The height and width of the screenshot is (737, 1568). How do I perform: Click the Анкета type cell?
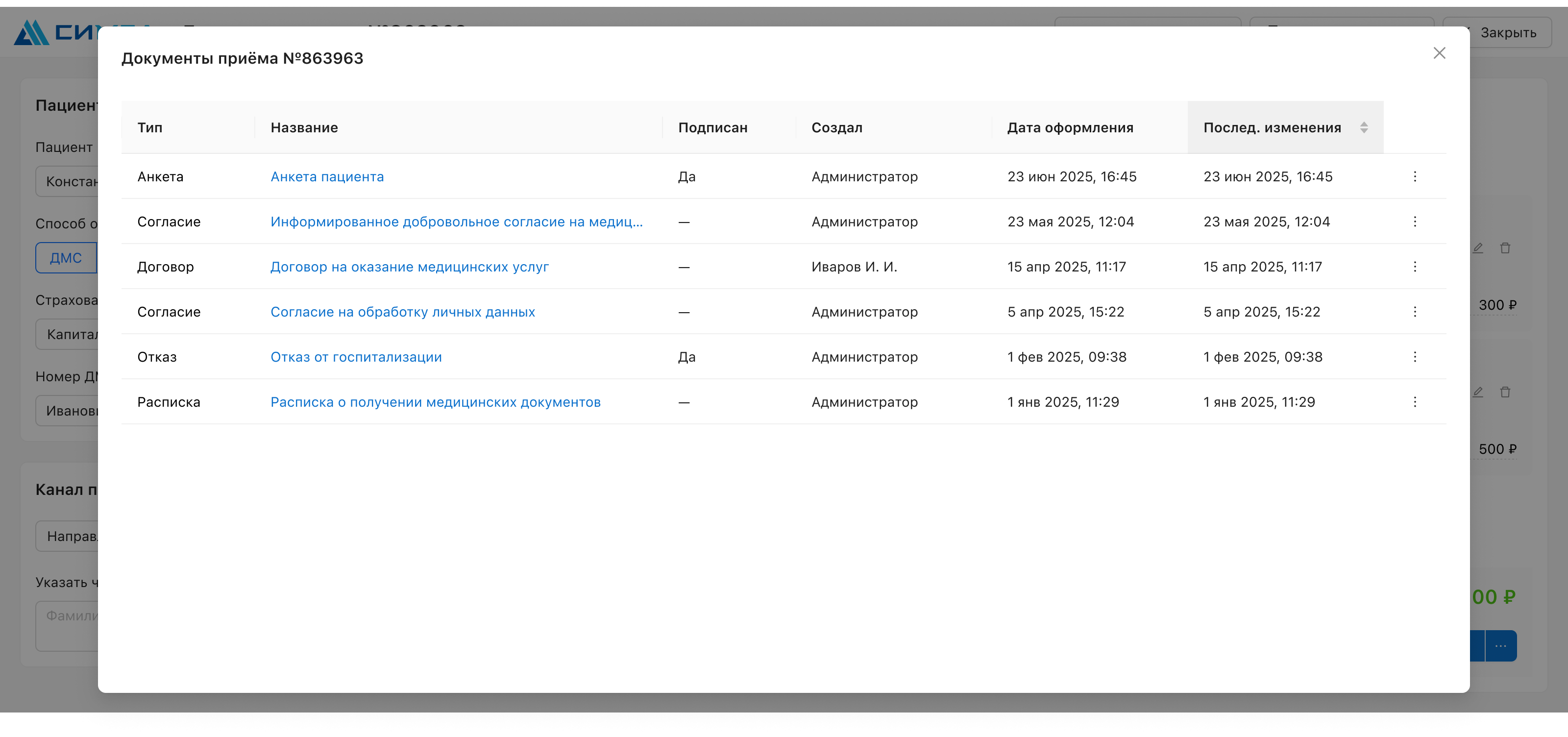coord(160,176)
